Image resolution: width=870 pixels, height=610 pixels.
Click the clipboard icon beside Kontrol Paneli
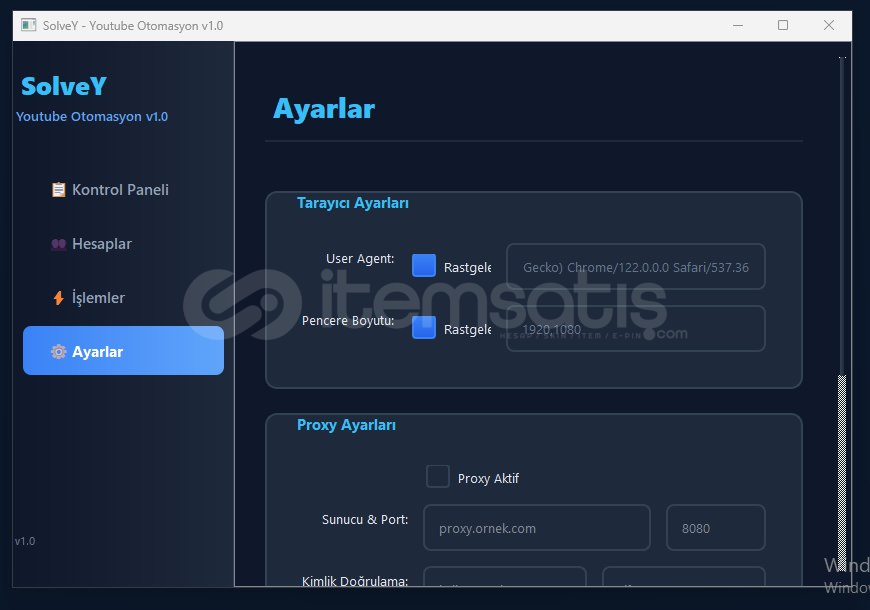58,190
